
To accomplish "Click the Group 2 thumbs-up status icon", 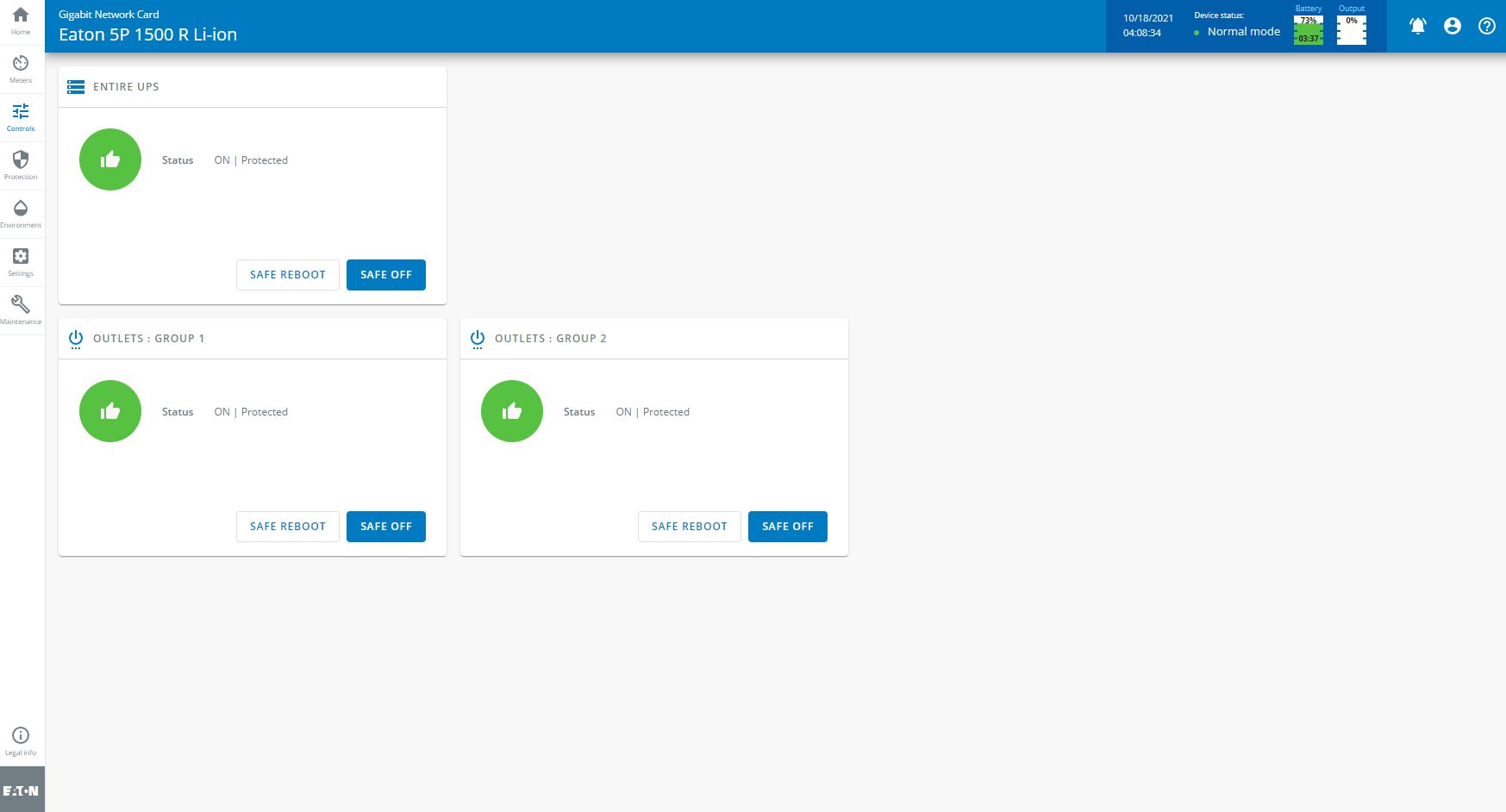I will [x=512, y=411].
